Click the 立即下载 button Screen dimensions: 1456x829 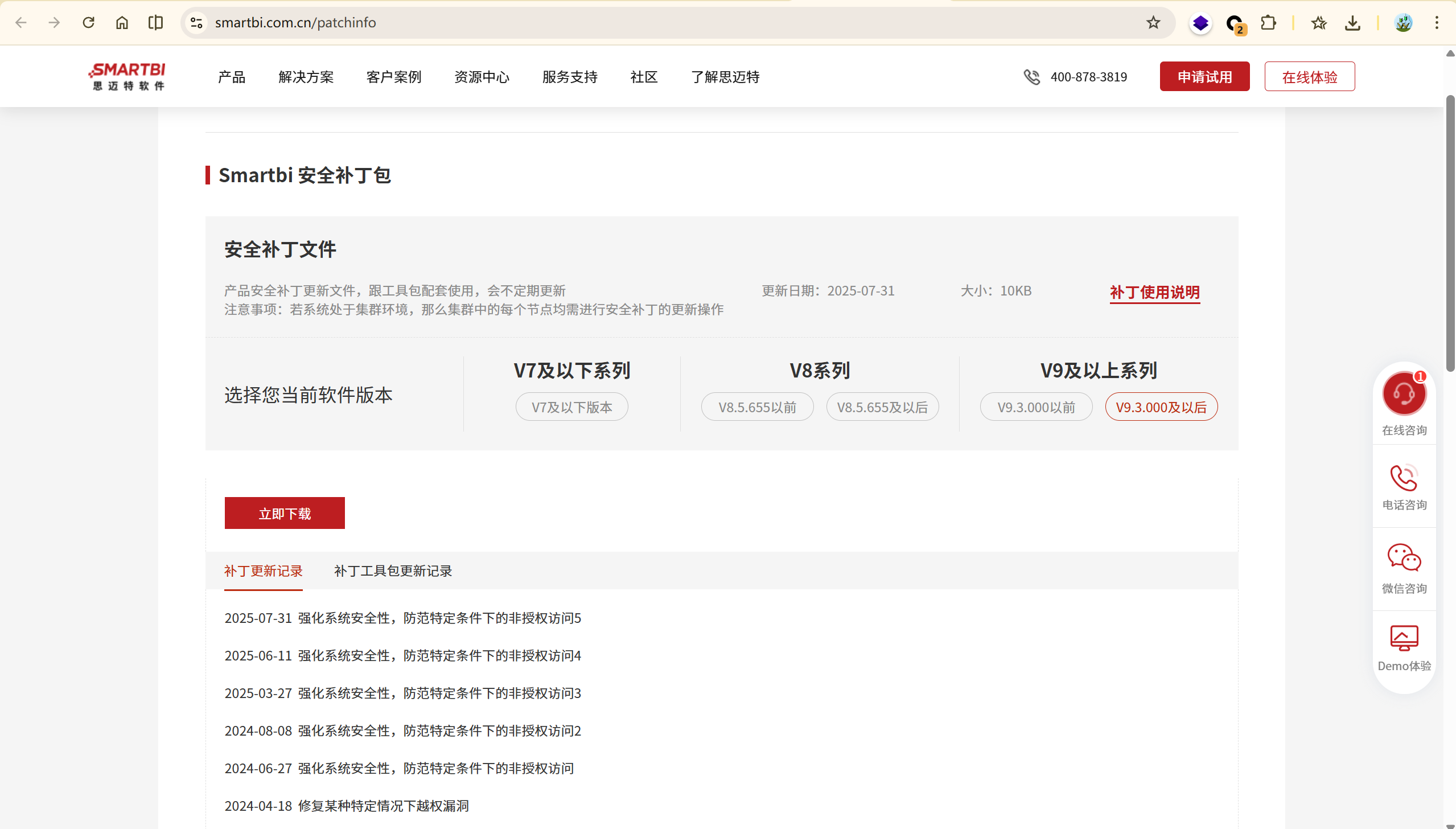coord(285,514)
